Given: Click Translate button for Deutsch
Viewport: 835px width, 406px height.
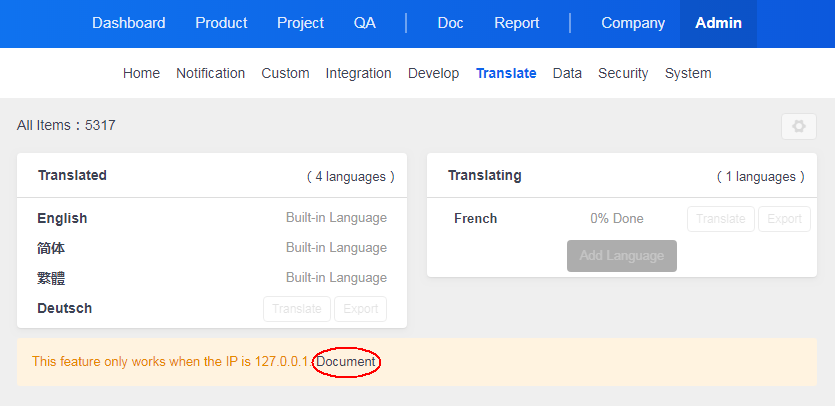Looking at the screenshot, I should (x=297, y=309).
